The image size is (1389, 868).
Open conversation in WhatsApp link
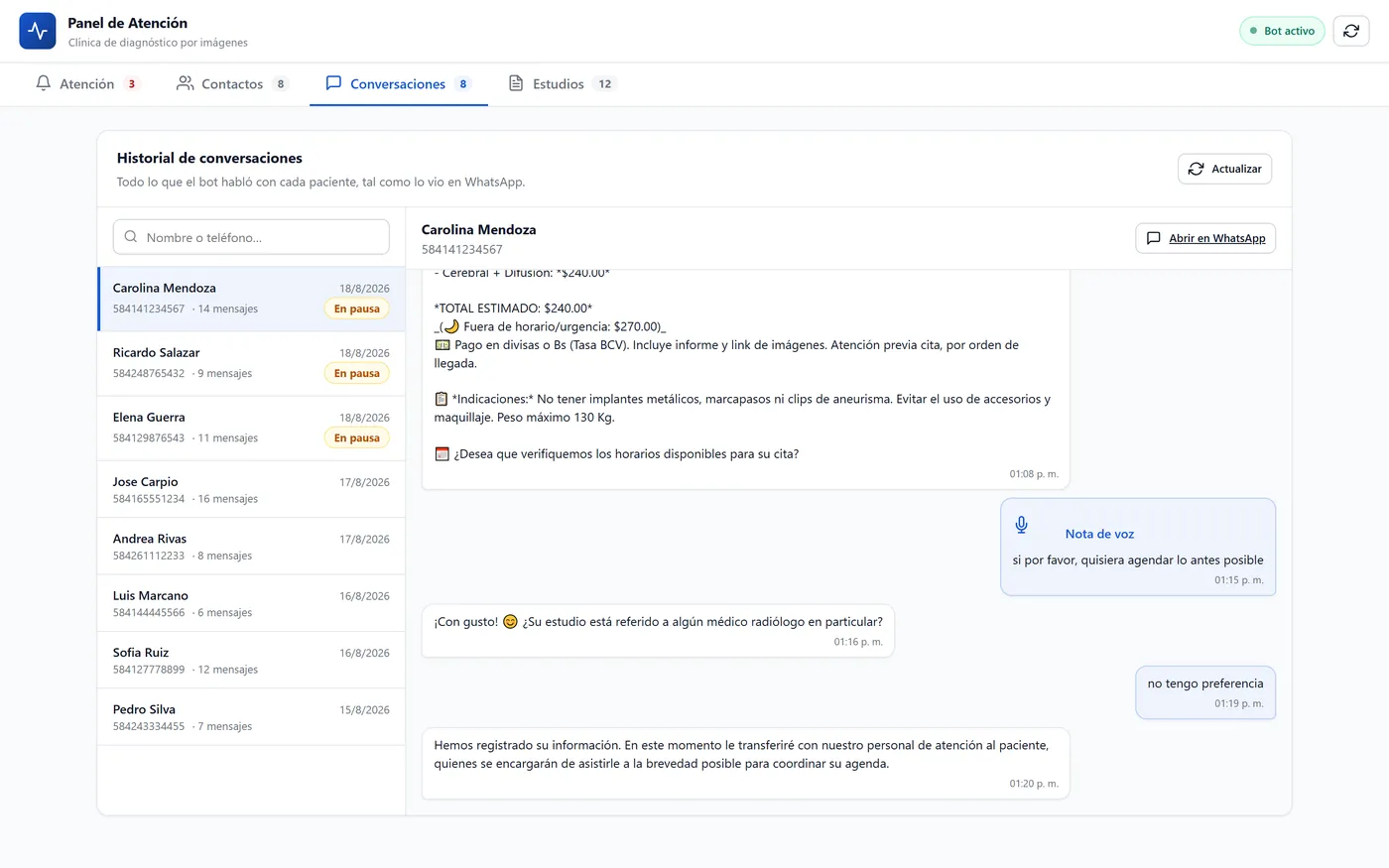(x=1205, y=238)
